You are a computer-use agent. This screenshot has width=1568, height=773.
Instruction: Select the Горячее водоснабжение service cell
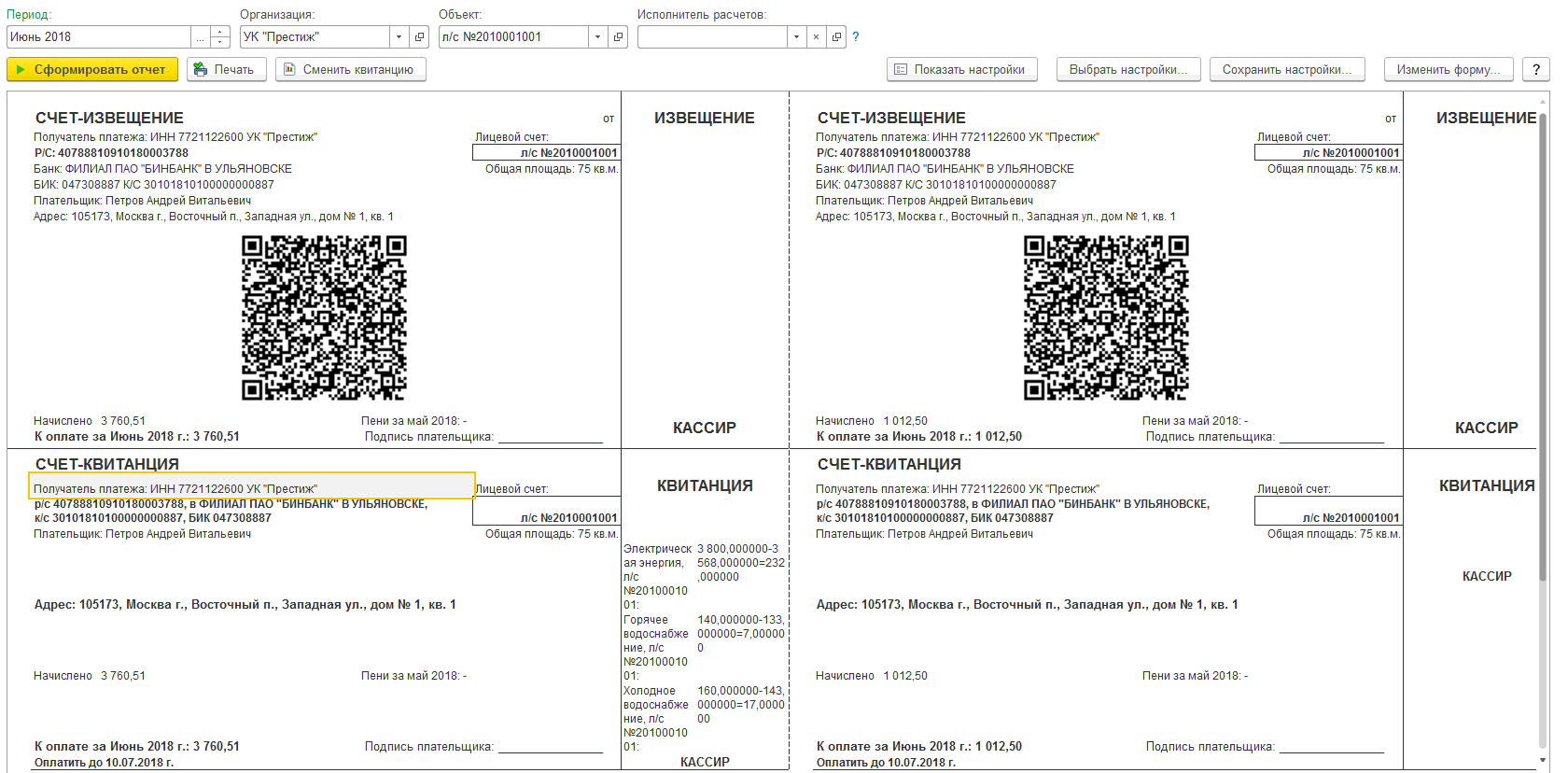658,648
